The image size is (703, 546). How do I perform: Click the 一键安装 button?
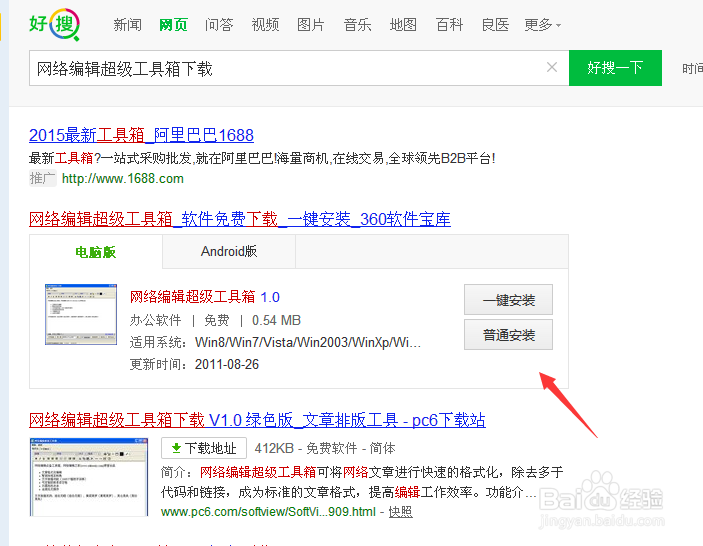pyautogui.click(x=508, y=300)
